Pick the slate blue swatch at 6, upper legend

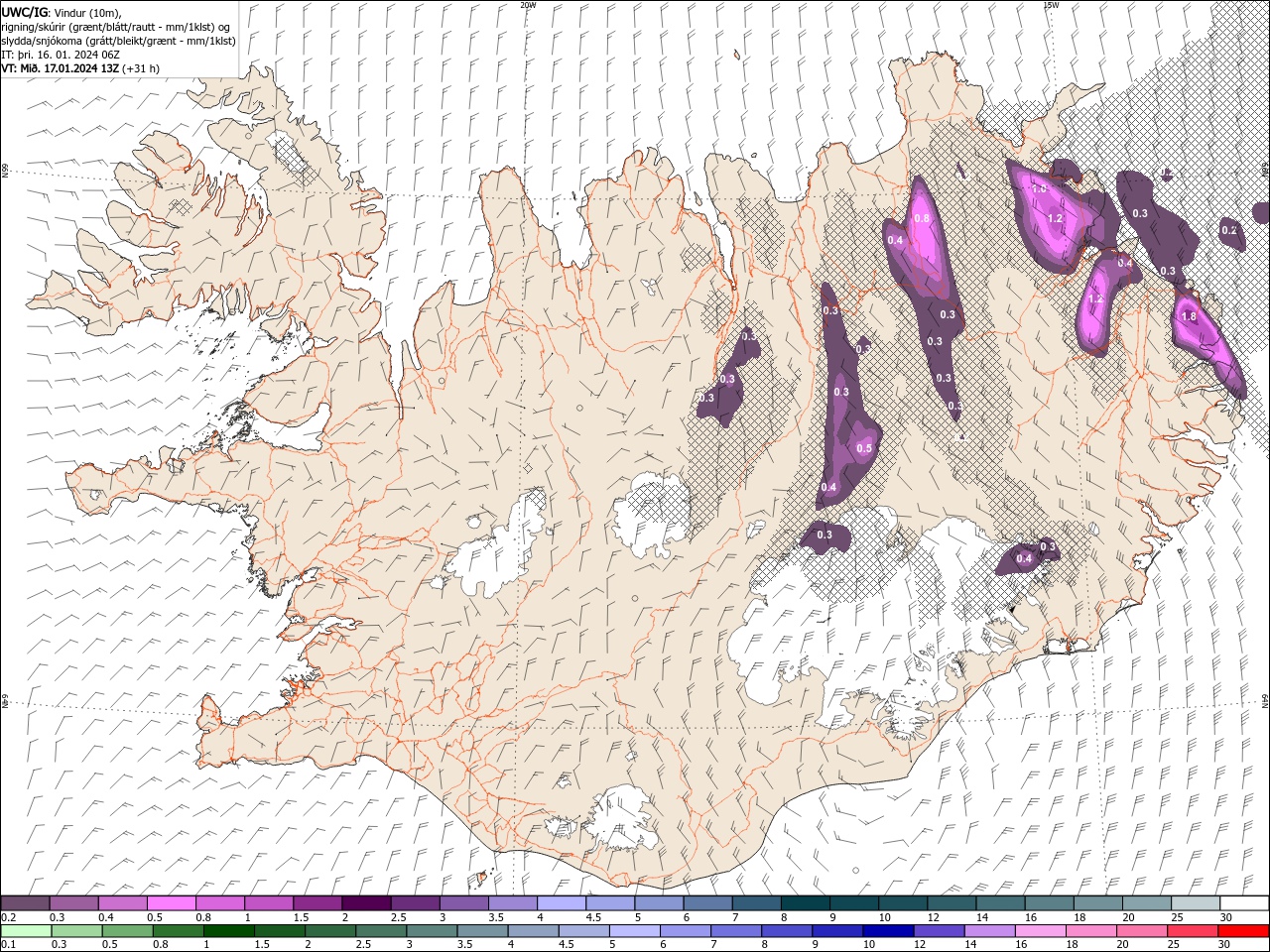[707, 903]
